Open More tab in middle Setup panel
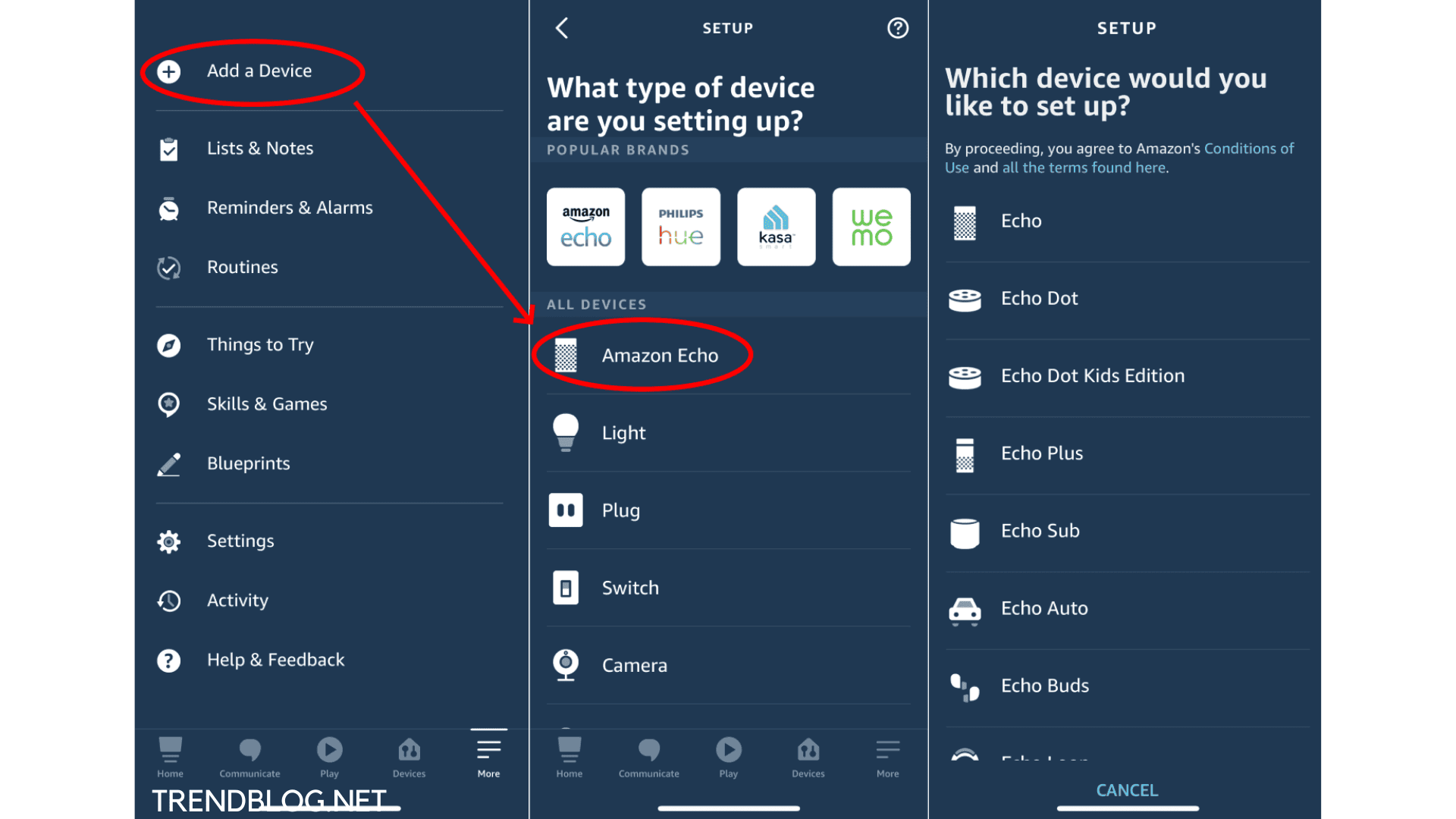 (887, 757)
